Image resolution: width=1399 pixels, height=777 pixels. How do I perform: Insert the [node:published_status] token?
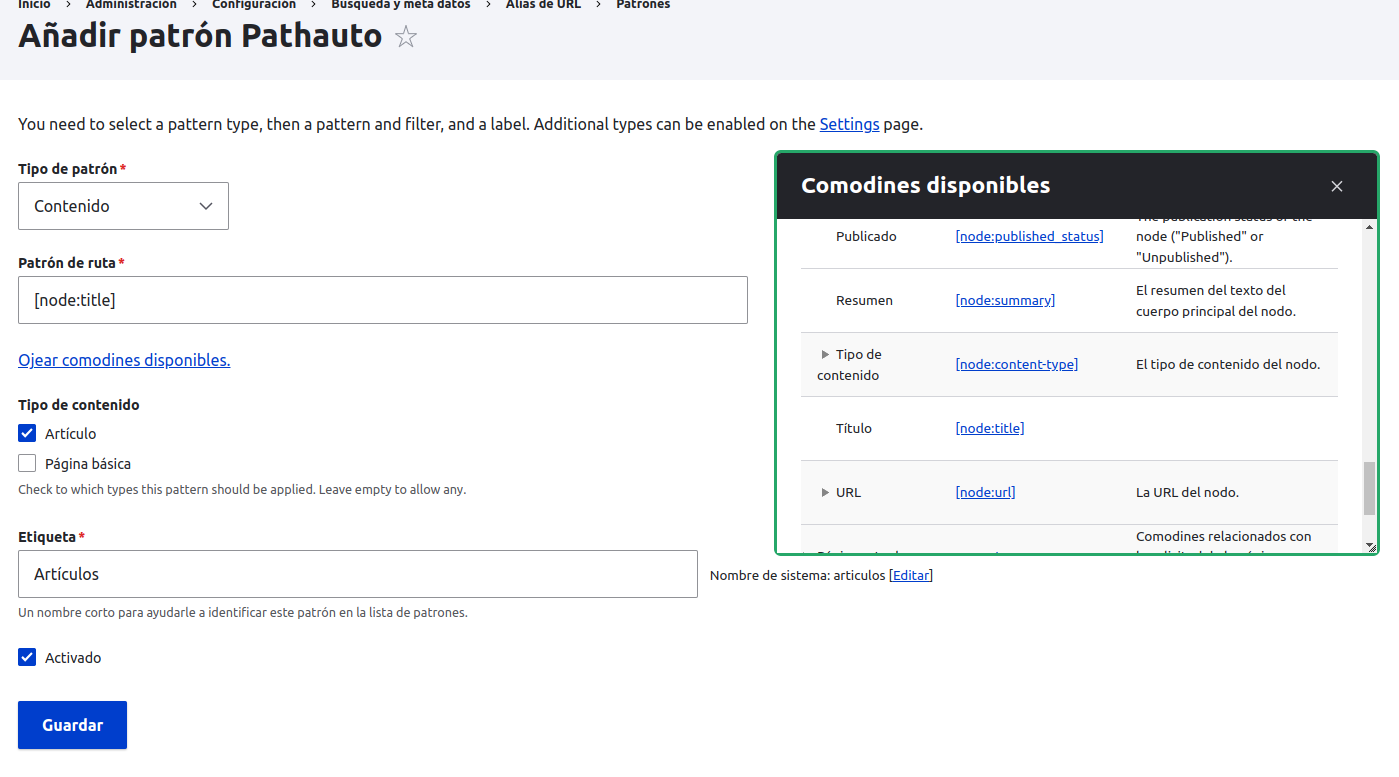(x=1029, y=236)
